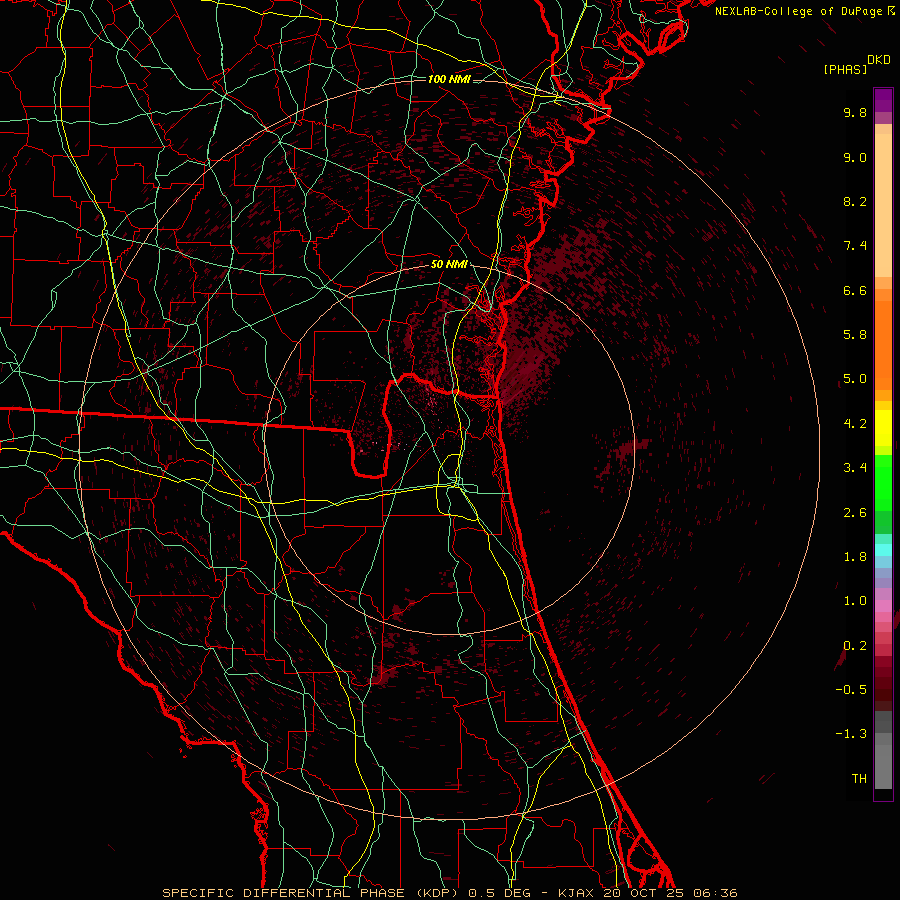Pick the cyan band of color scale
This screenshot has height=900, width=900.
click(x=883, y=550)
